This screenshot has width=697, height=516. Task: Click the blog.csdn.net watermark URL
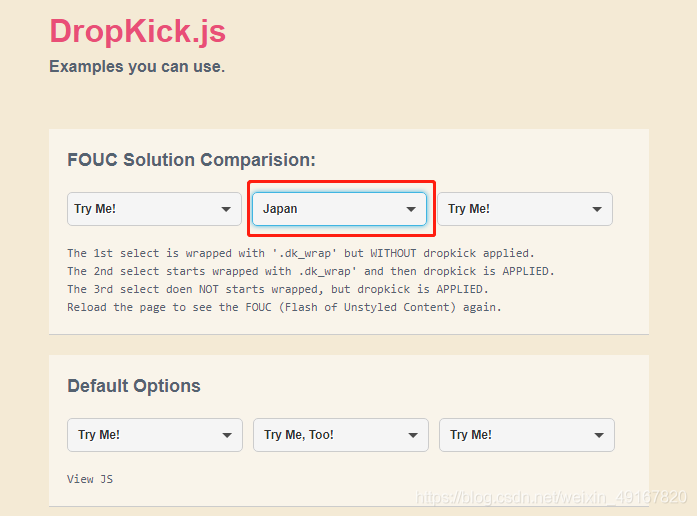coord(552,497)
